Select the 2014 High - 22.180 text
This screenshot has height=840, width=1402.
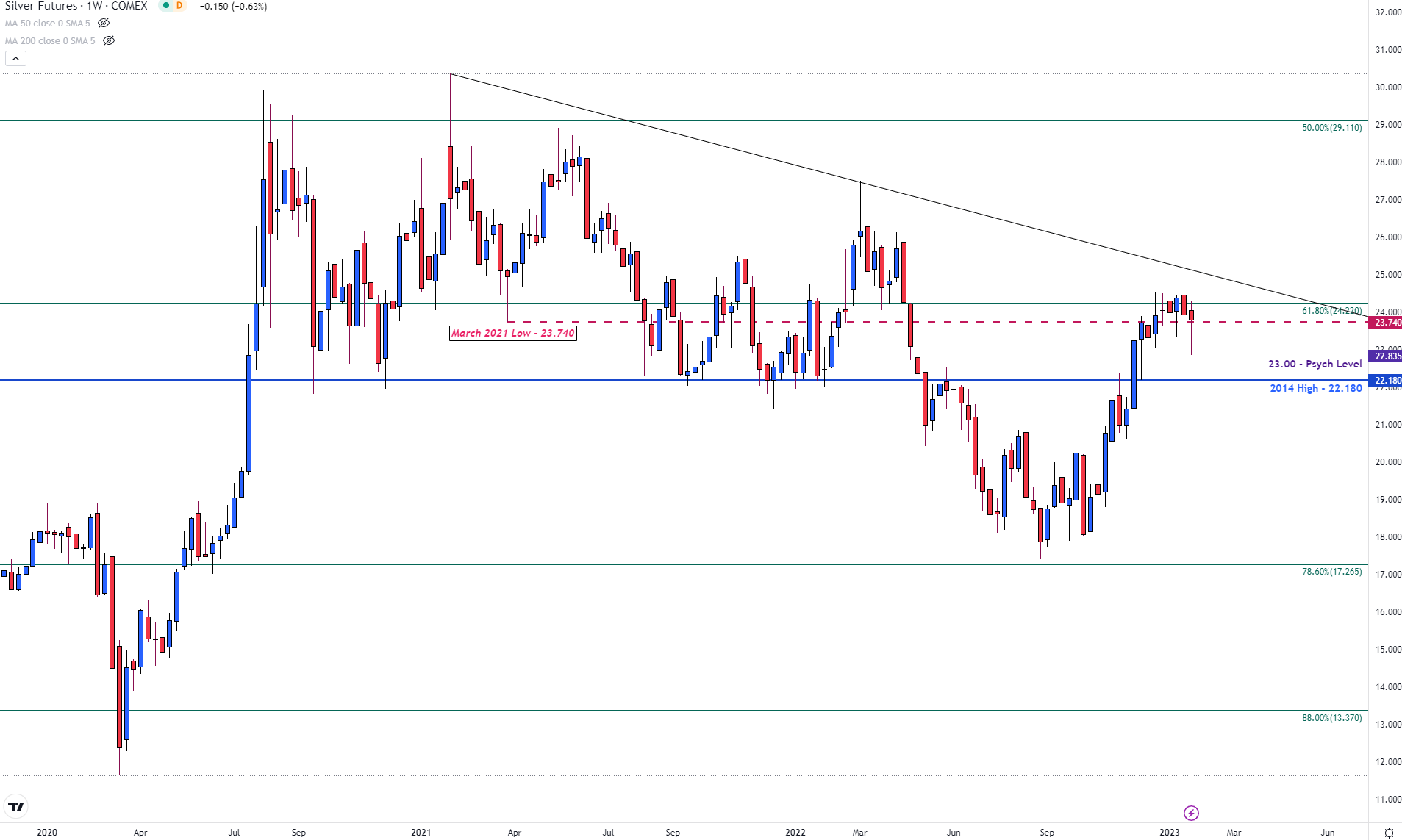pos(1316,388)
